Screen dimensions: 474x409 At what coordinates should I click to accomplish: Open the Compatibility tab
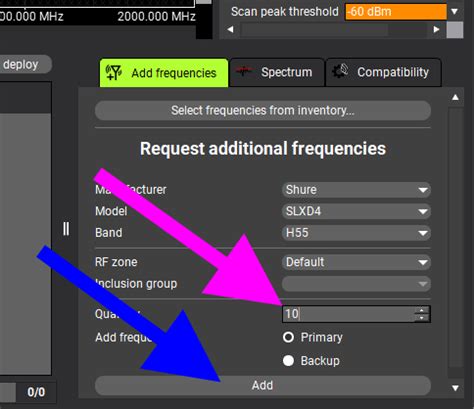click(x=383, y=72)
